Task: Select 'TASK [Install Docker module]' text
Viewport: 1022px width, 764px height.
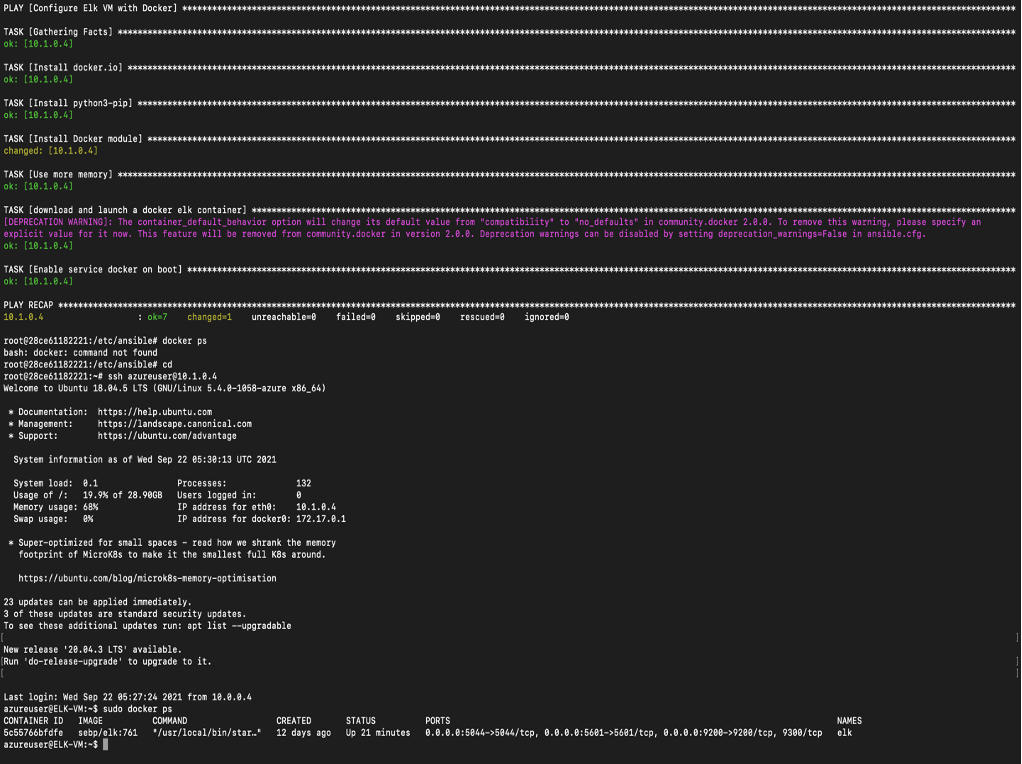Action: click(73, 139)
